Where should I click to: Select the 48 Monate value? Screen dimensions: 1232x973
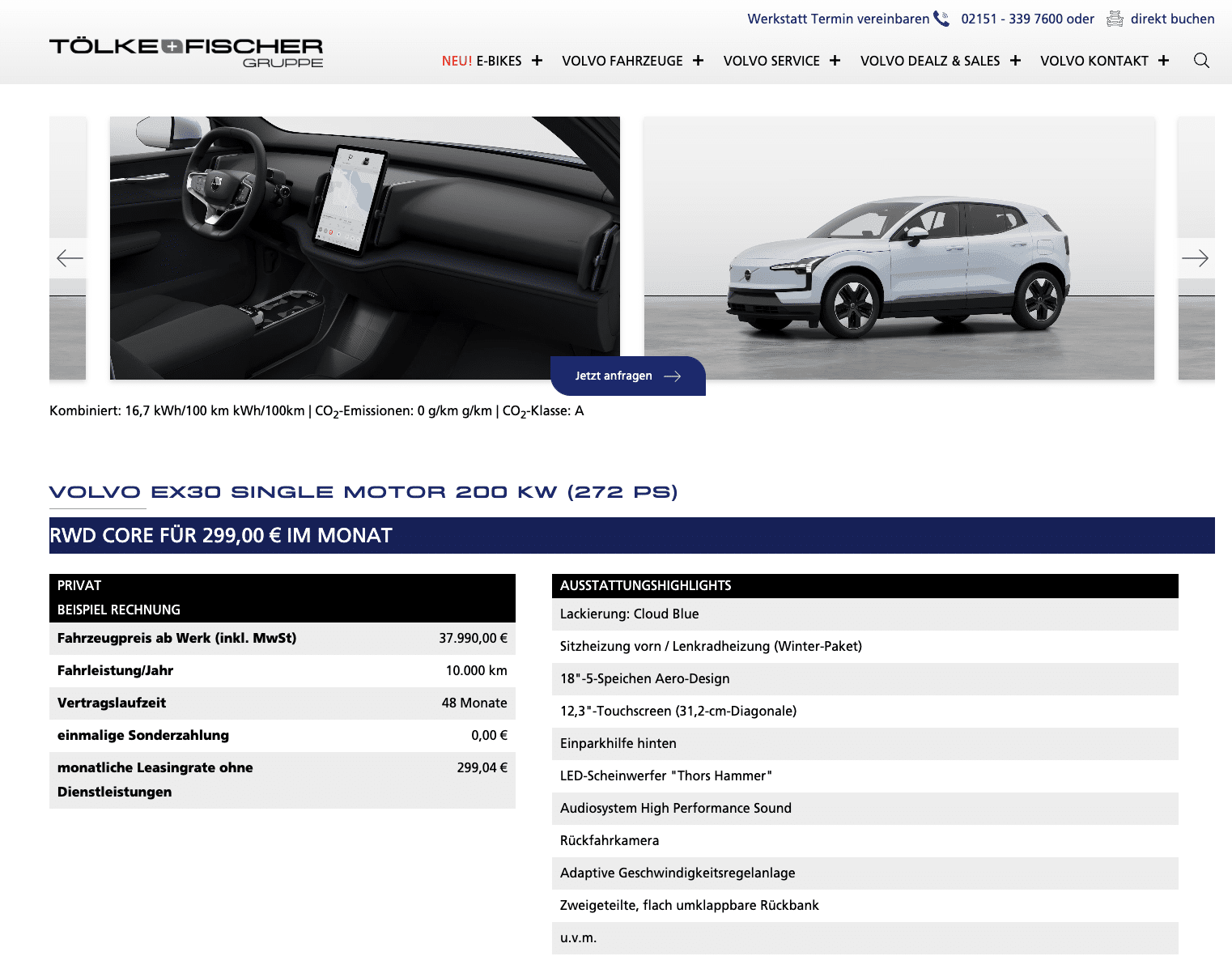click(x=474, y=703)
